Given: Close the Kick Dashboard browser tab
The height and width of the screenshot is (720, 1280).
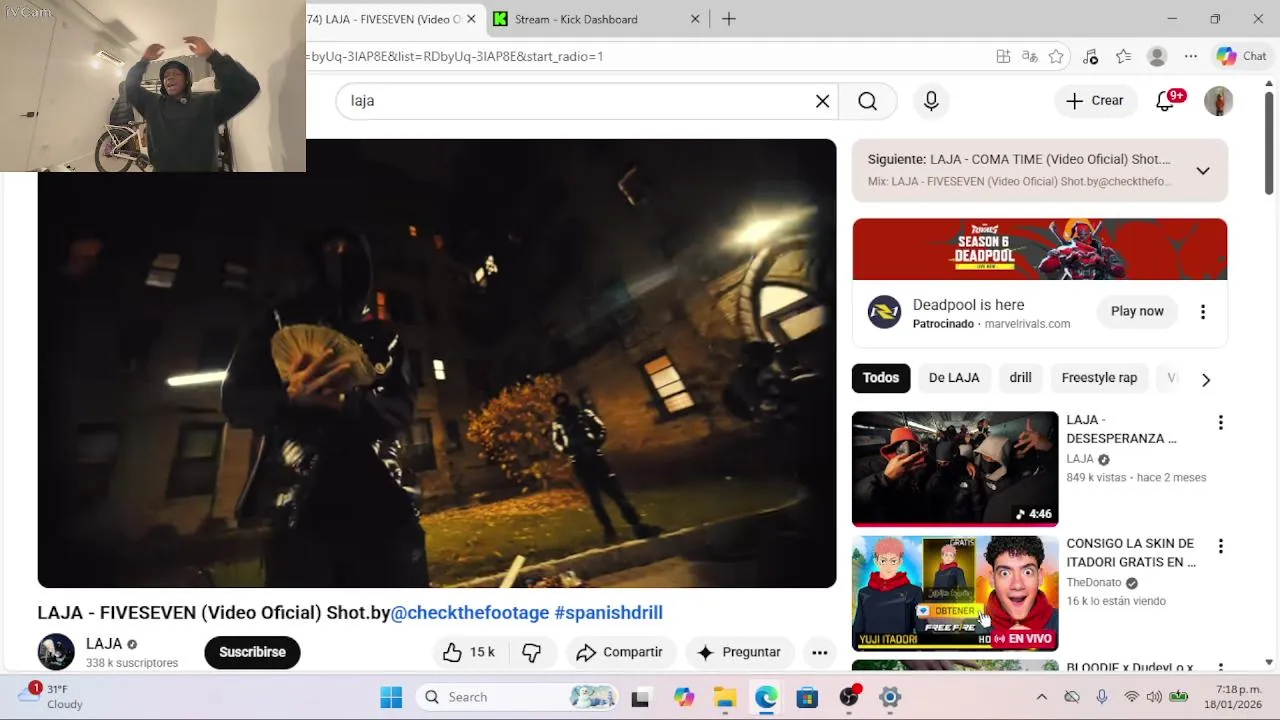Looking at the screenshot, I should pyautogui.click(x=696, y=19).
